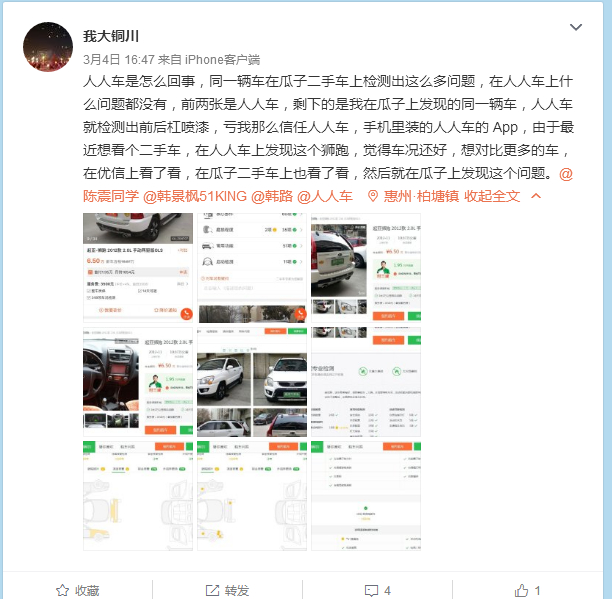
Task: Open the first thumbnail of white car rear
Action: (138, 267)
